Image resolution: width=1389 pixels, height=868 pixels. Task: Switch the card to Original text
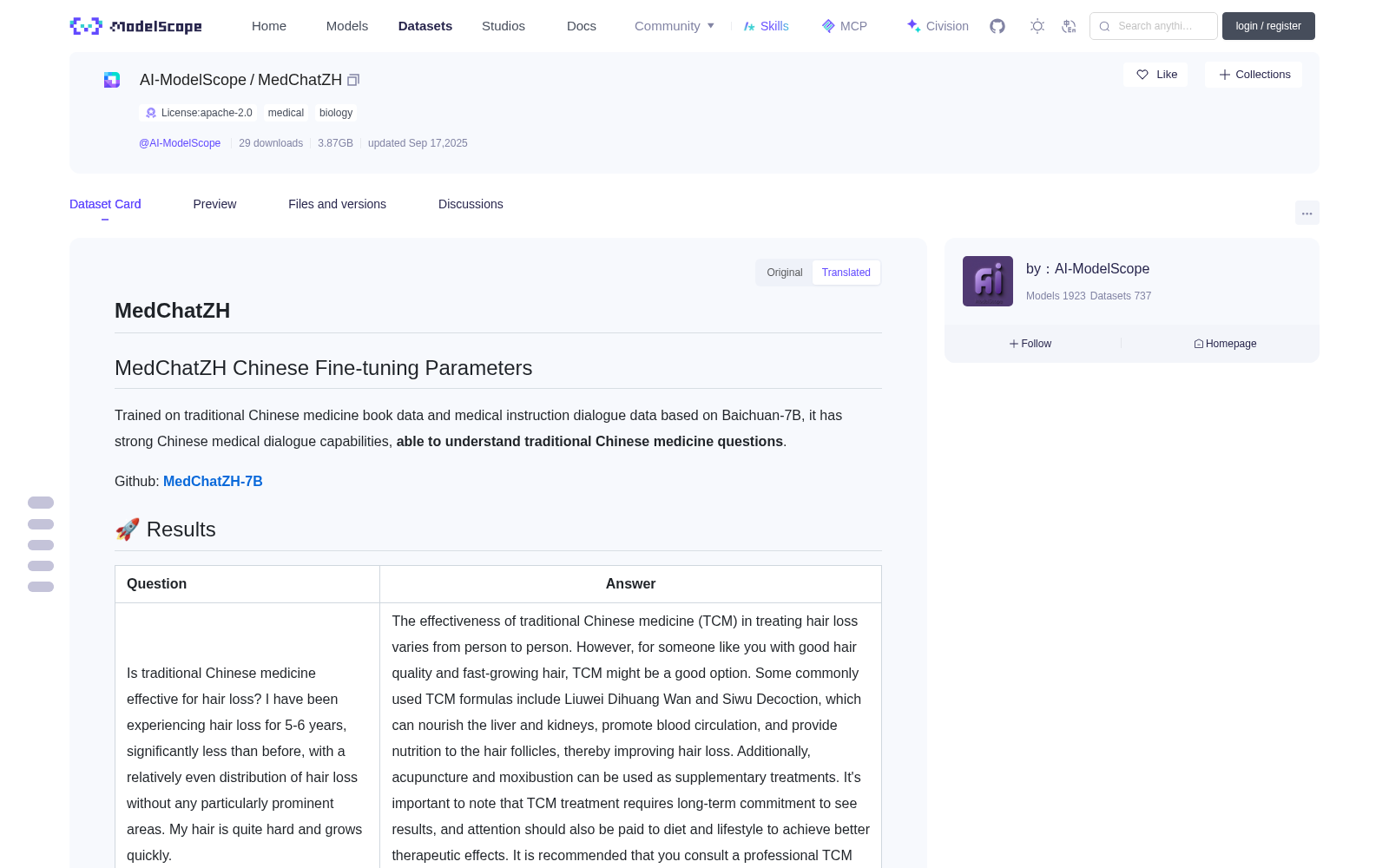(x=785, y=273)
